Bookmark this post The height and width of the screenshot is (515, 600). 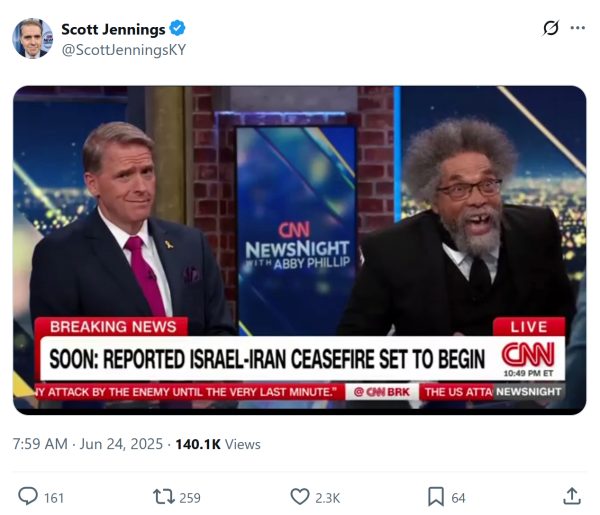[x=435, y=496]
